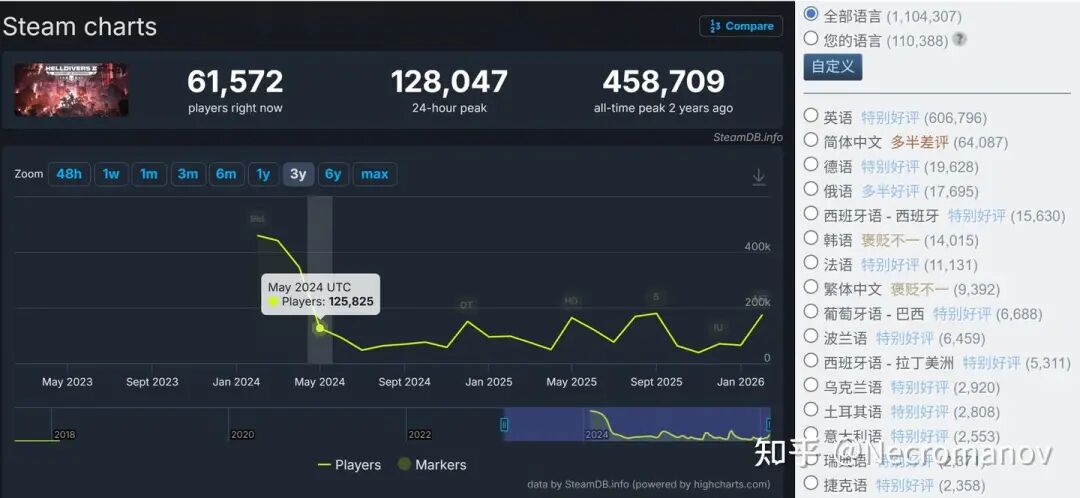
Task: Set chart zoom to 48h
Action: click(69, 174)
